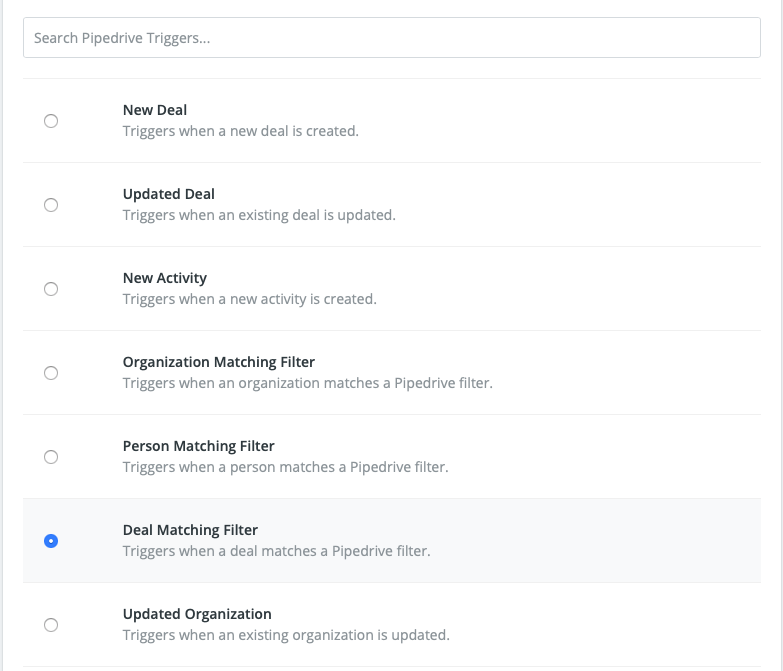Click Updated Organization title text
The width and height of the screenshot is (783, 671).
pyautogui.click(x=196, y=614)
